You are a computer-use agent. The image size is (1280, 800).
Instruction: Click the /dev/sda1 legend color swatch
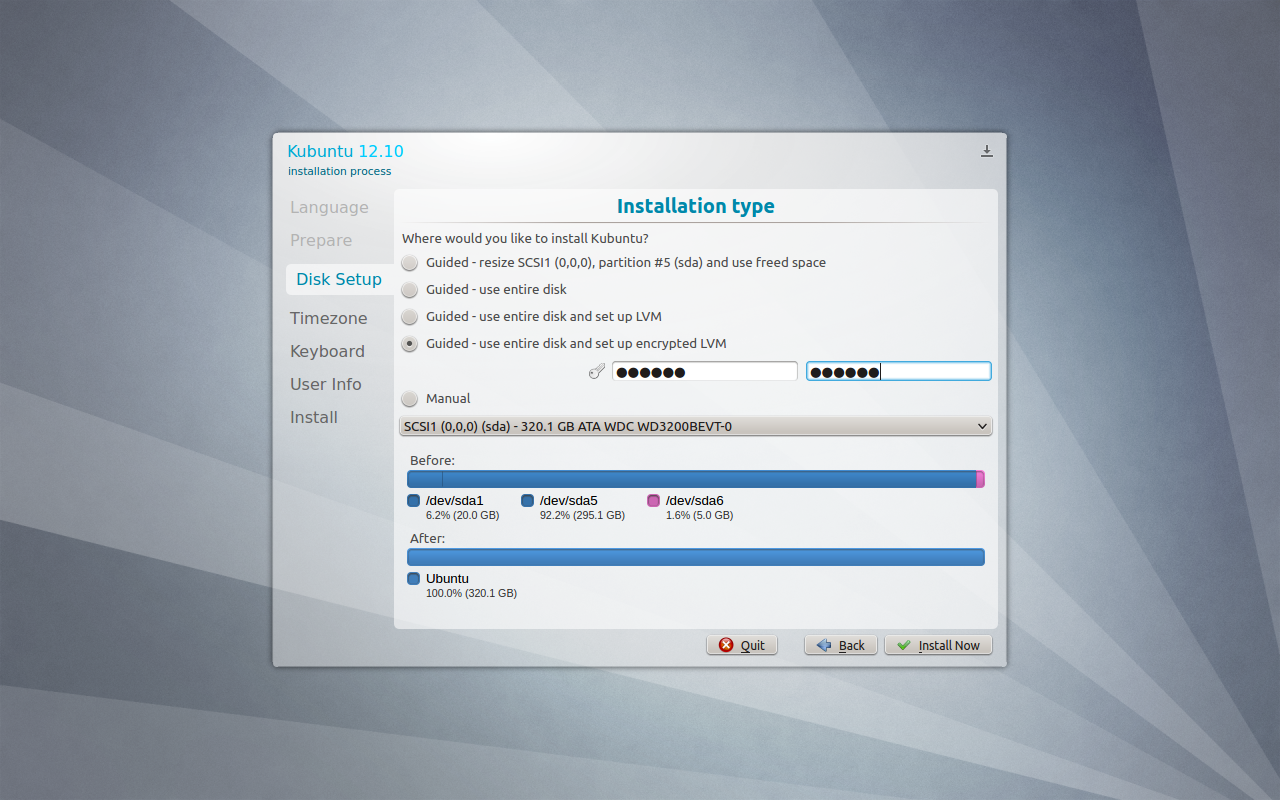point(414,501)
